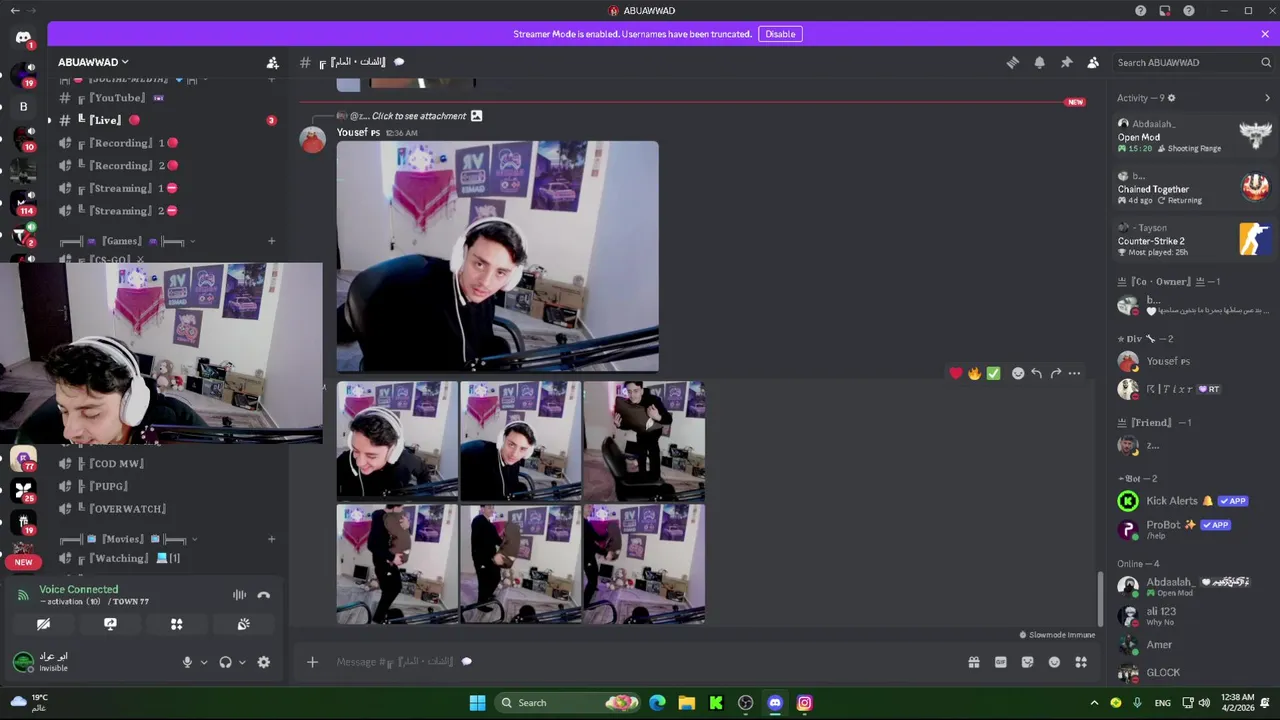Image resolution: width=1280 pixels, height=720 pixels.
Task: Add attachment with the plus button
Action: click(x=312, y=662)
